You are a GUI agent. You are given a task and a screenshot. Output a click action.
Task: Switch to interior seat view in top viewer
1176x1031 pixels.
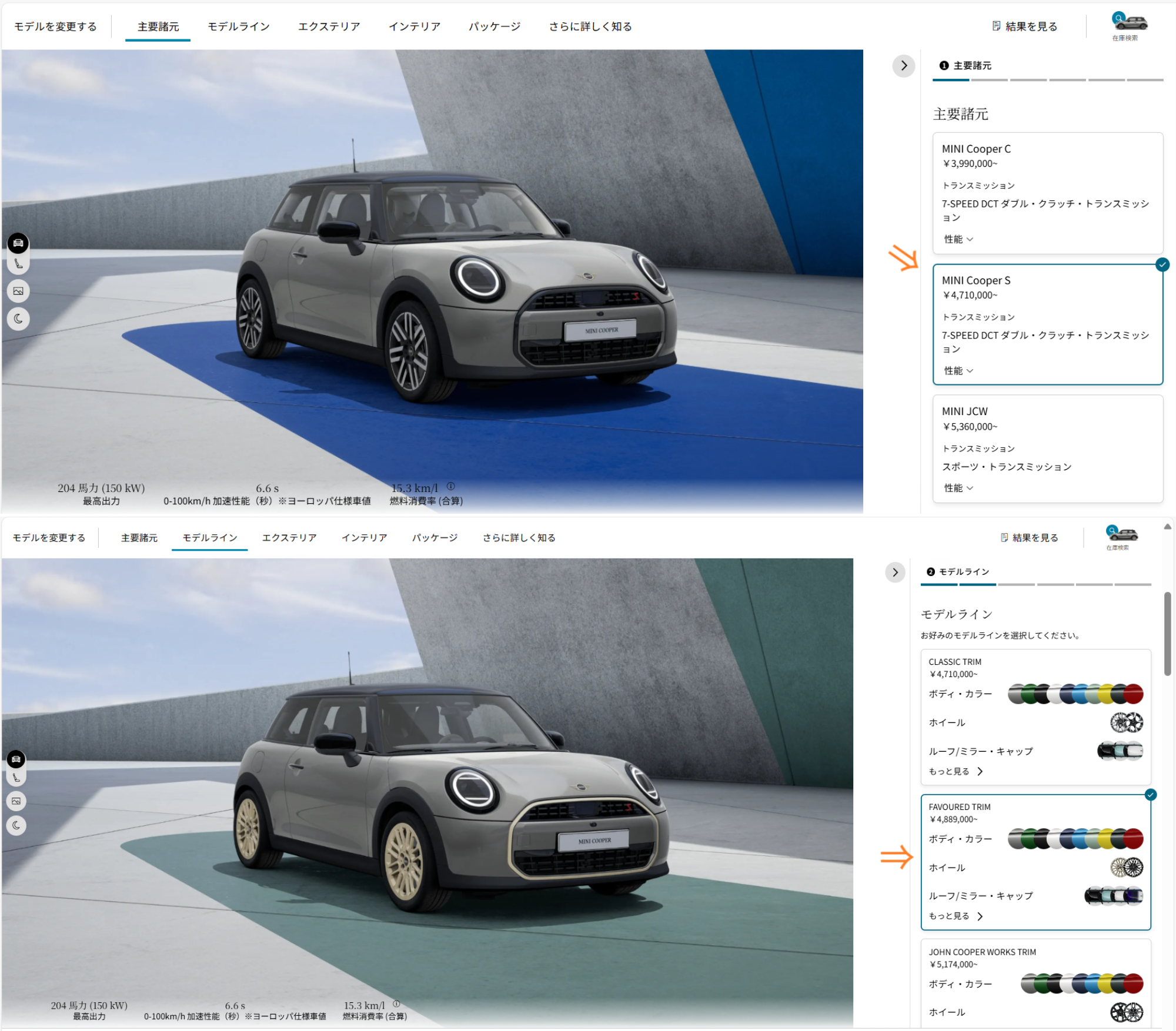point(18,265)
